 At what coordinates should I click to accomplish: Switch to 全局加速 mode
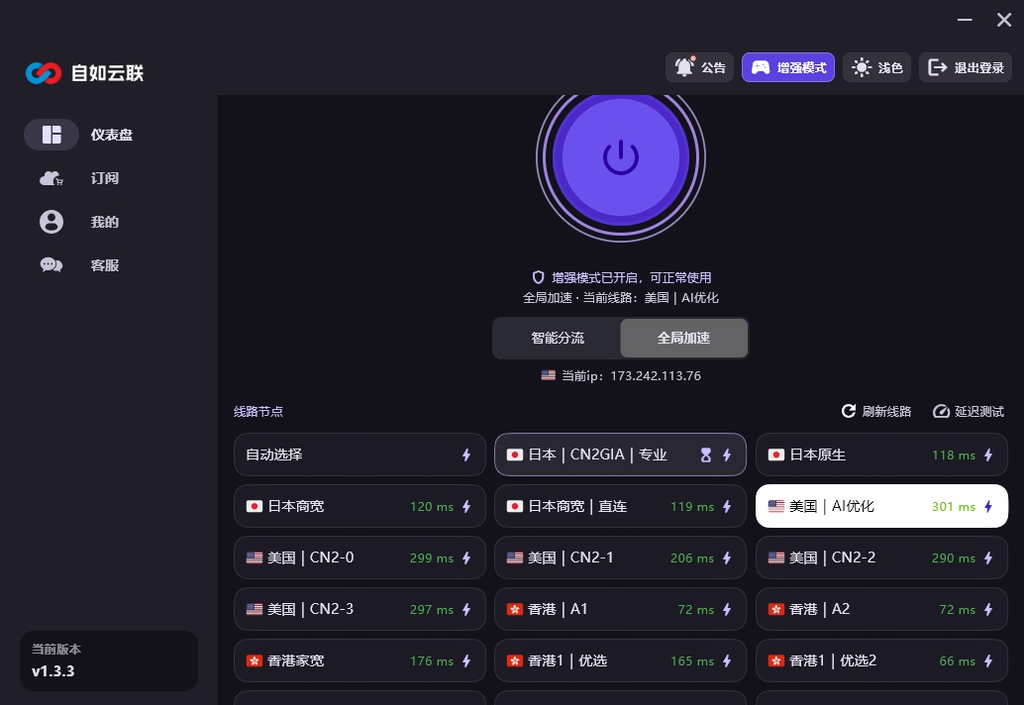pyautogui.click(x=684, y=338)
